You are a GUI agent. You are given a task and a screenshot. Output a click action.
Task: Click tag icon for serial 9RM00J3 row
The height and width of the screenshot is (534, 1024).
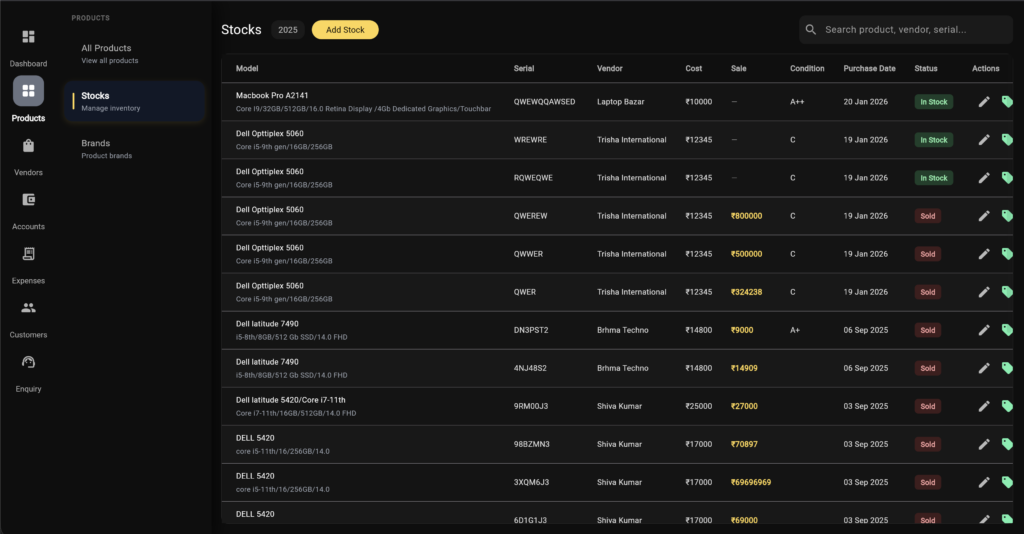[x=1007, y=405]
